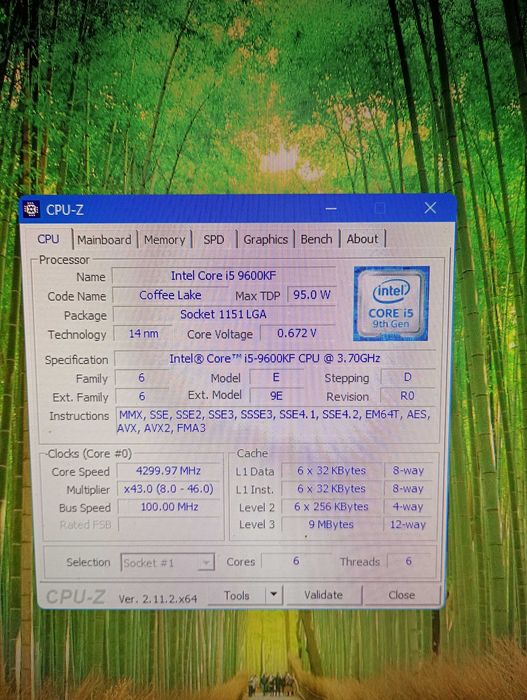Viewport: 527px width, 700px height.
Task: Click the bus speed 100.00 MHz value
Action: (x=169, y=507)
